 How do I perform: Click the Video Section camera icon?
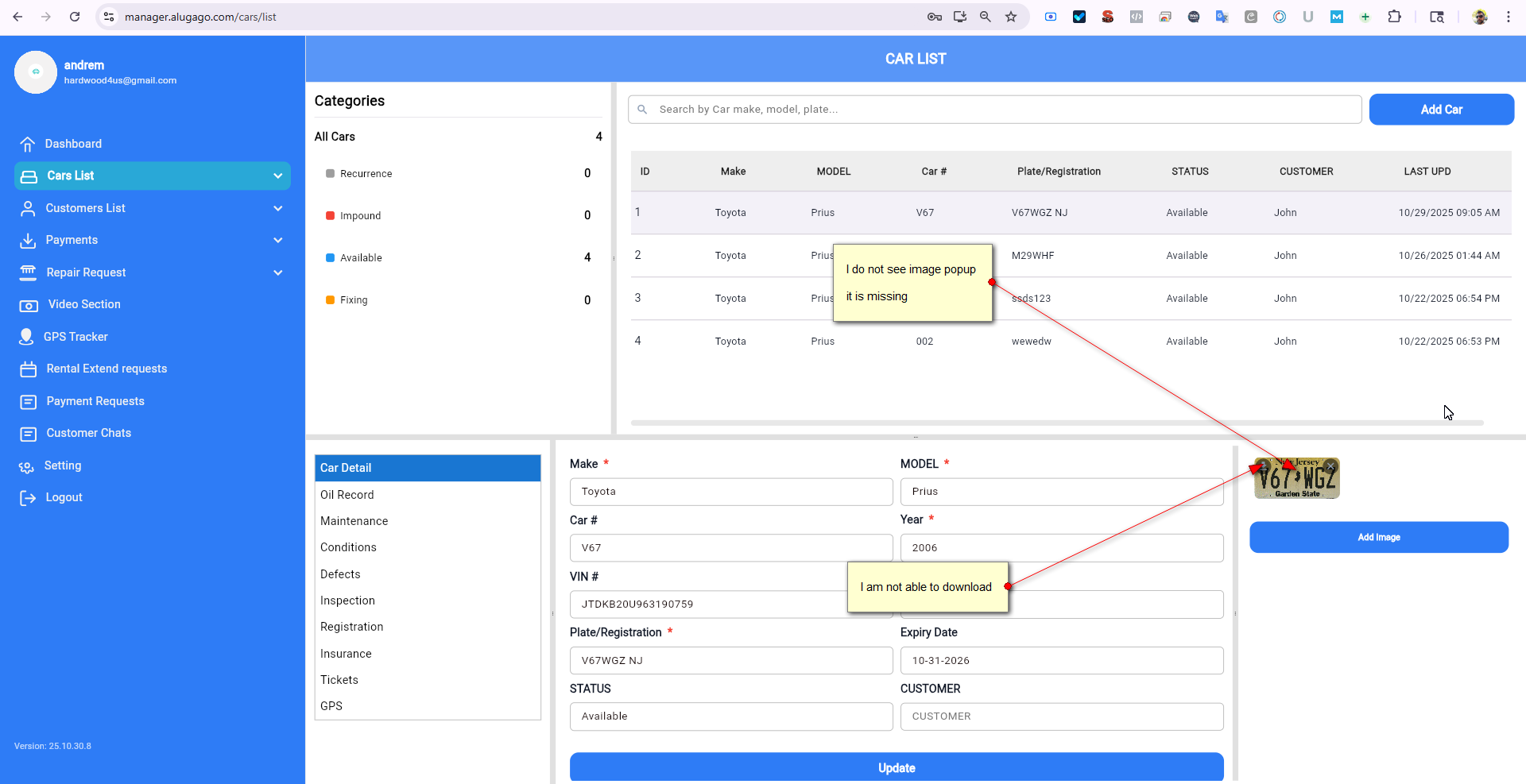(x=29, y=305)
